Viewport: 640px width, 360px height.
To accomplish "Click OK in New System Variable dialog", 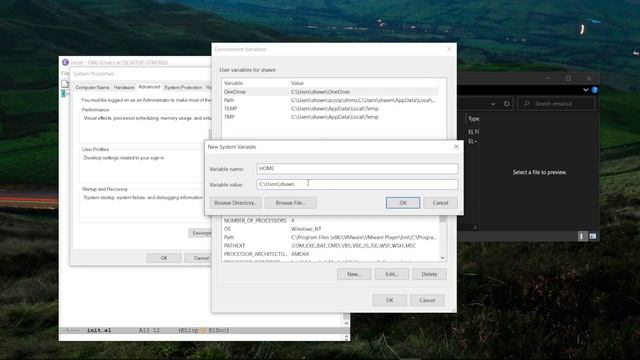I will pyautogui.click(x=402, y=203).
